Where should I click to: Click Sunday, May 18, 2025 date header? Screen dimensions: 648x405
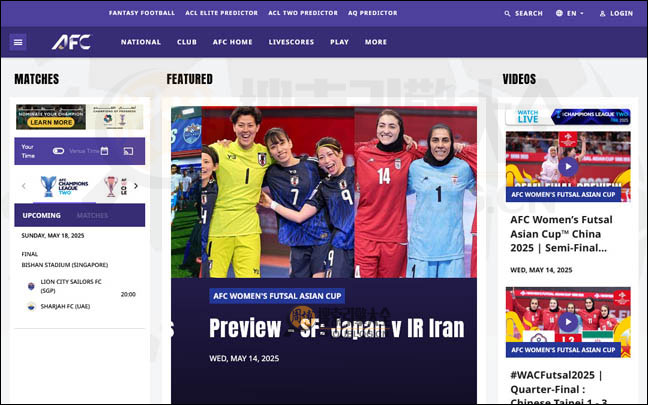53,236
